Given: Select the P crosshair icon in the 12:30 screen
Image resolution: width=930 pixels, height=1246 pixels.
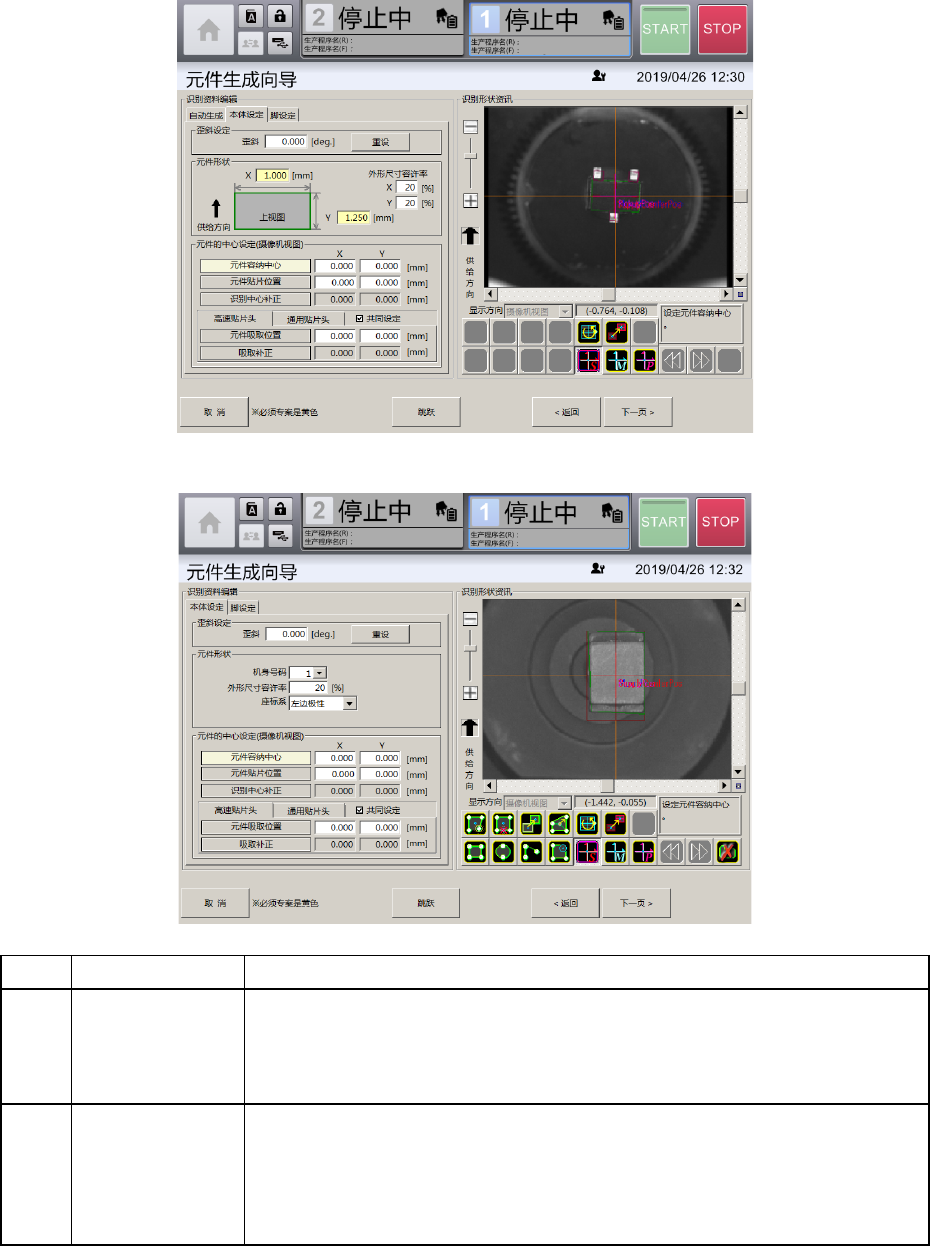Looking at the screenshot, I should 645,360.
